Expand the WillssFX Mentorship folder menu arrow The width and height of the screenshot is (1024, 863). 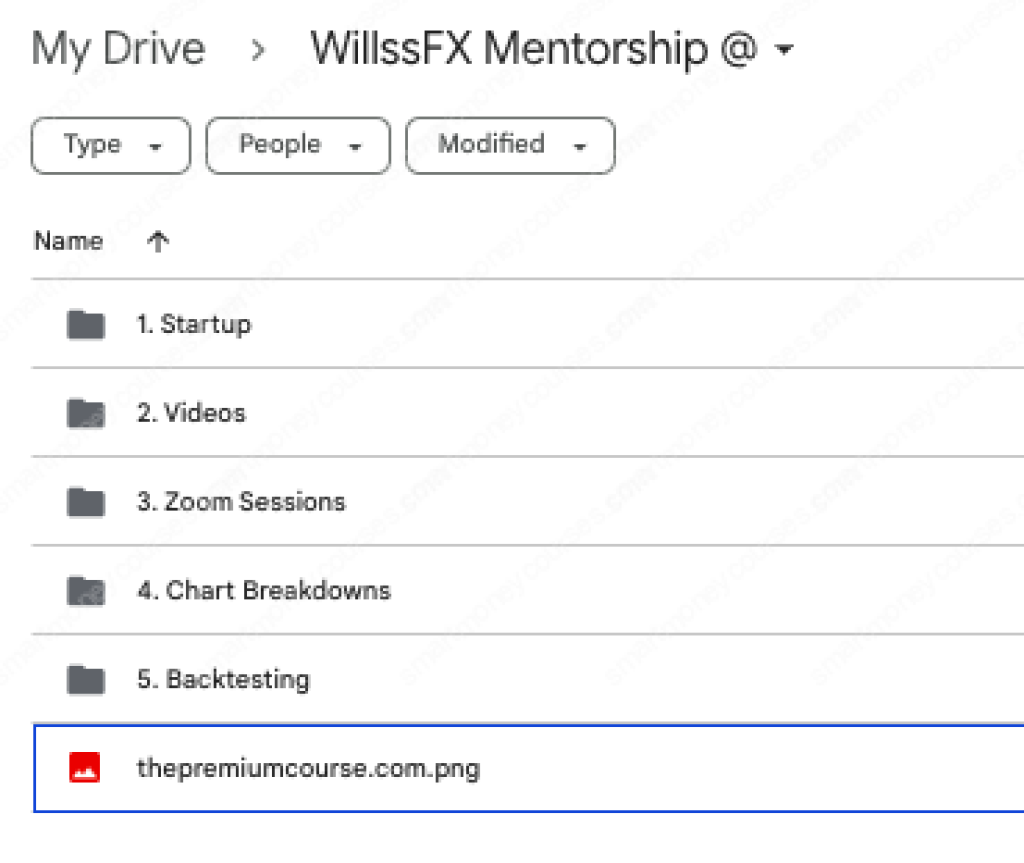click(x=784, y=50)
